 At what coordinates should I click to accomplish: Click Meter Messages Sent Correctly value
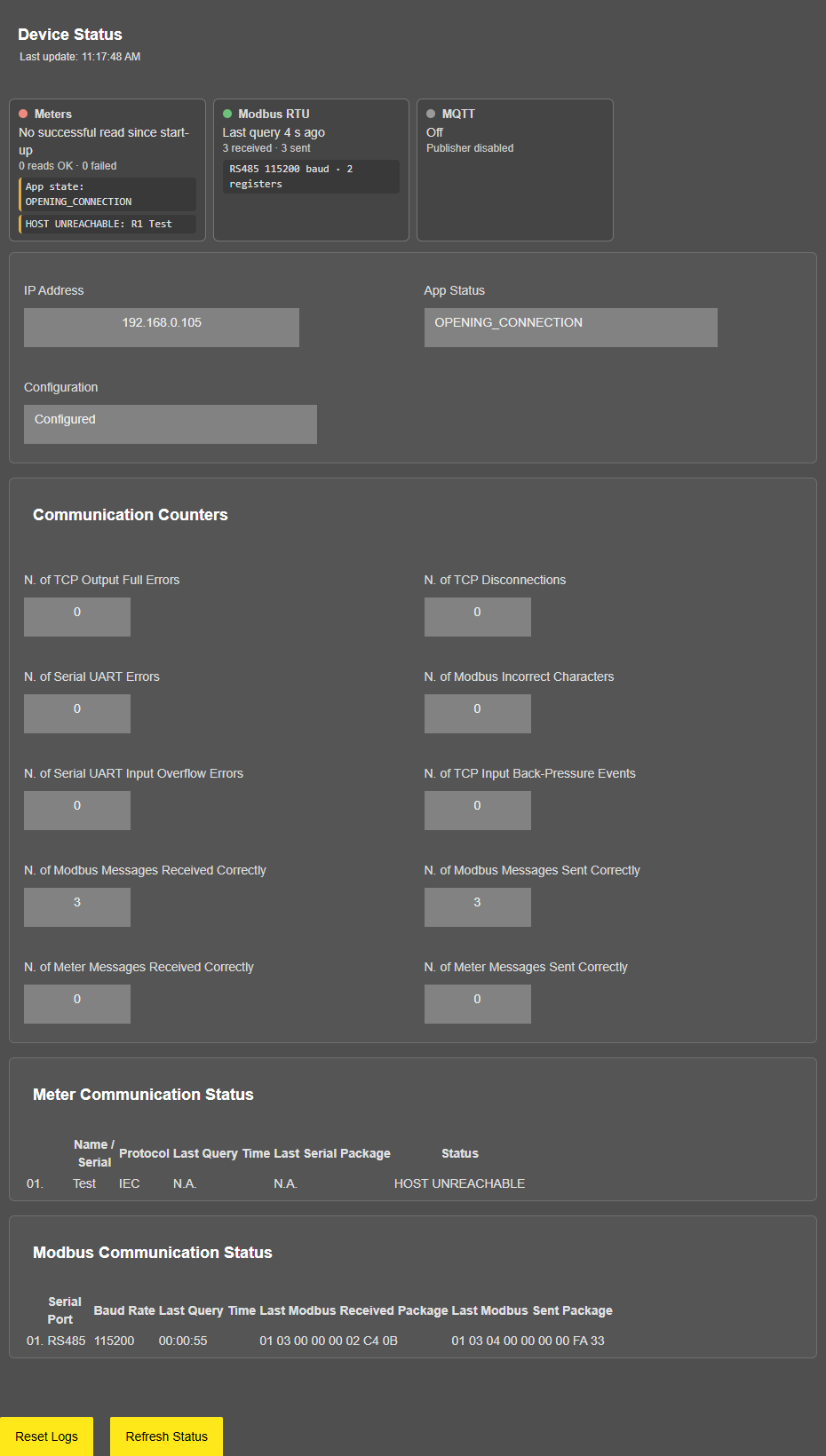[x=478, y=1004]
